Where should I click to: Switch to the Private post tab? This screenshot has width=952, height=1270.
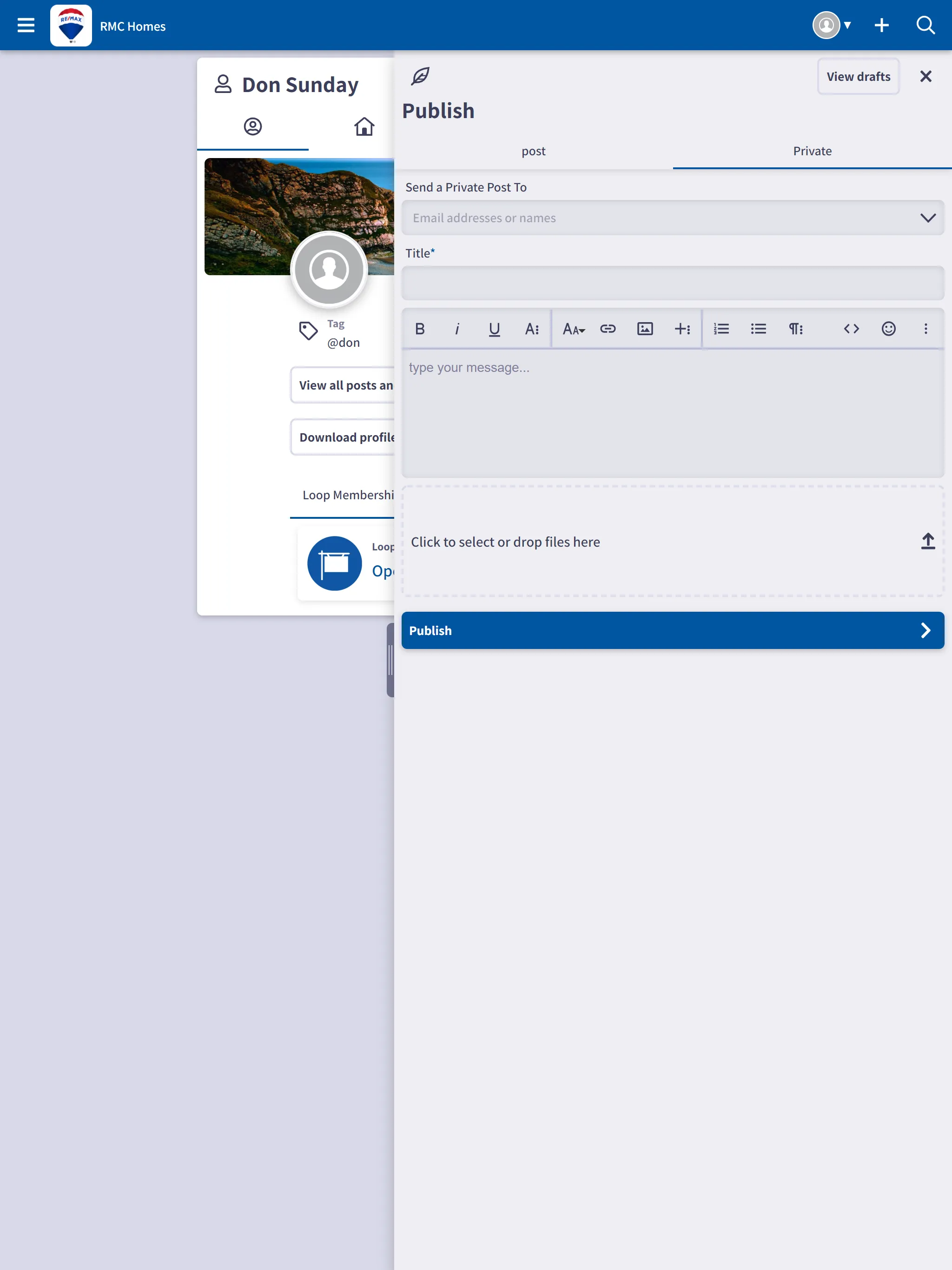coord(812,151)
